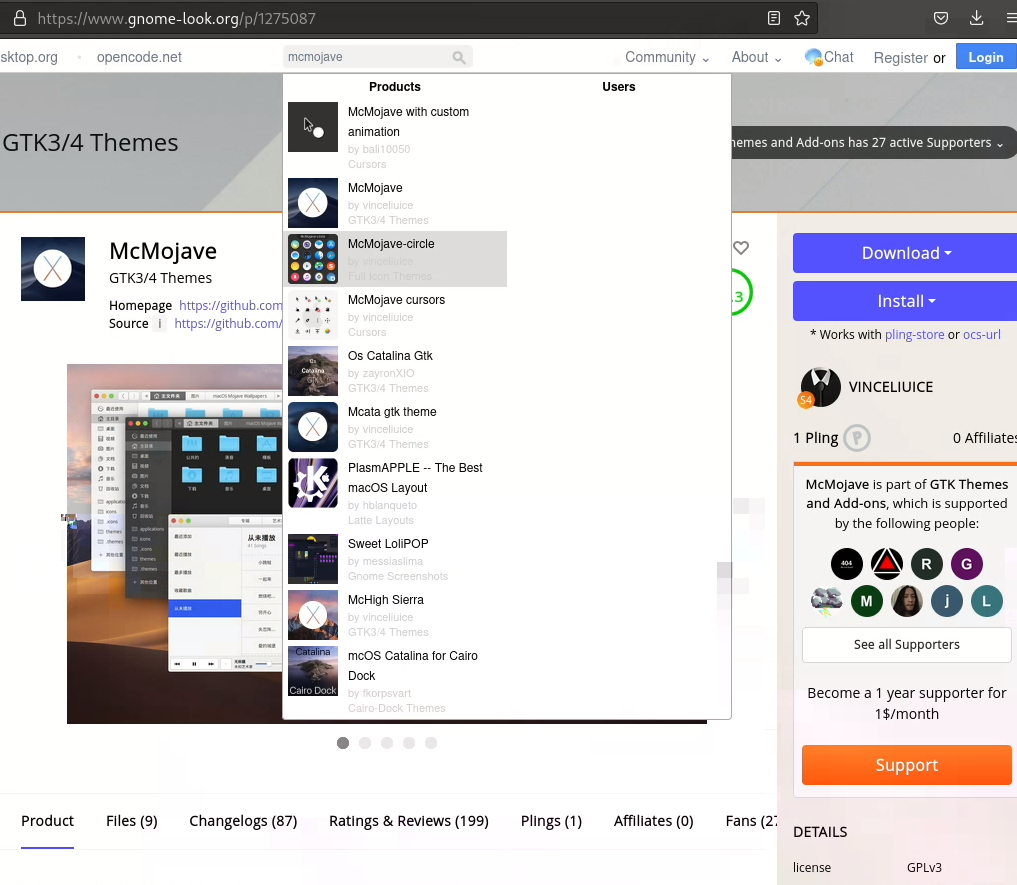Viewport: 1017px width, 885px height.
Task: Click See all Supporters button
Action: click(x=907, y=644)
